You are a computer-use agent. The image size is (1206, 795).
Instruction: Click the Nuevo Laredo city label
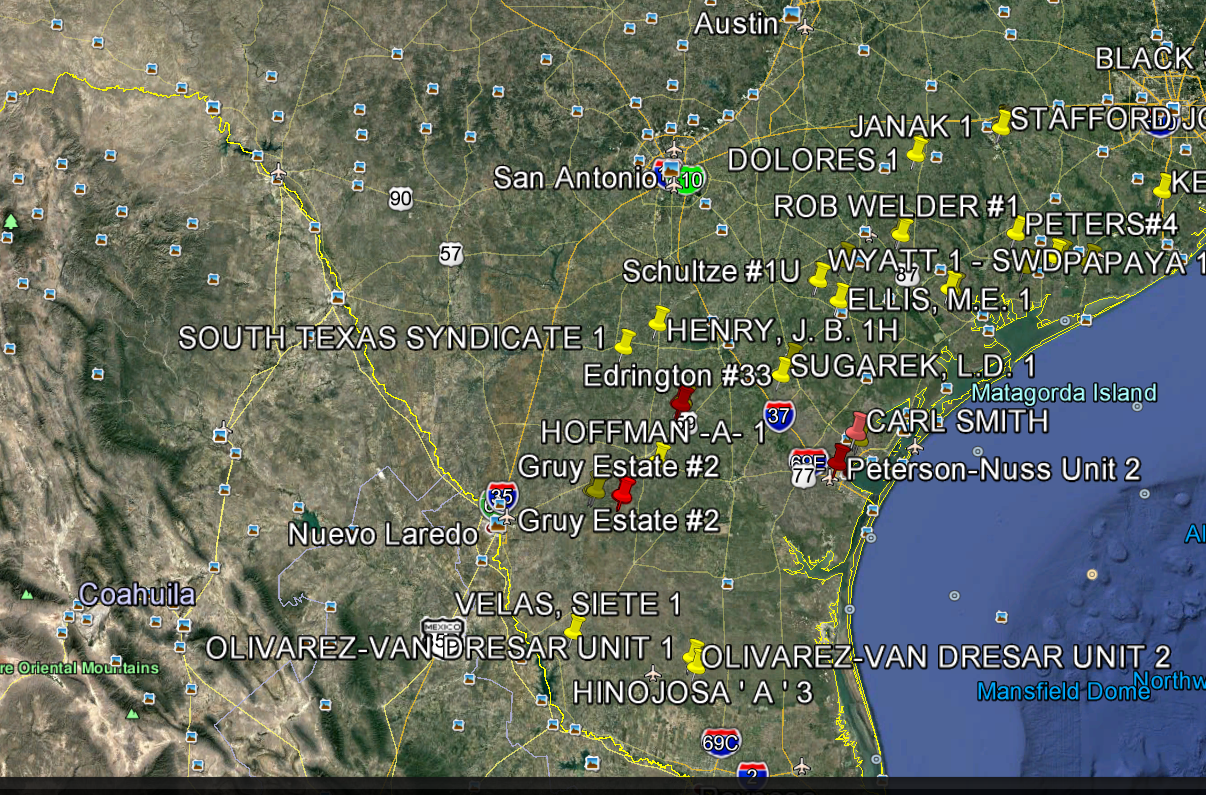tap(383, 534)
